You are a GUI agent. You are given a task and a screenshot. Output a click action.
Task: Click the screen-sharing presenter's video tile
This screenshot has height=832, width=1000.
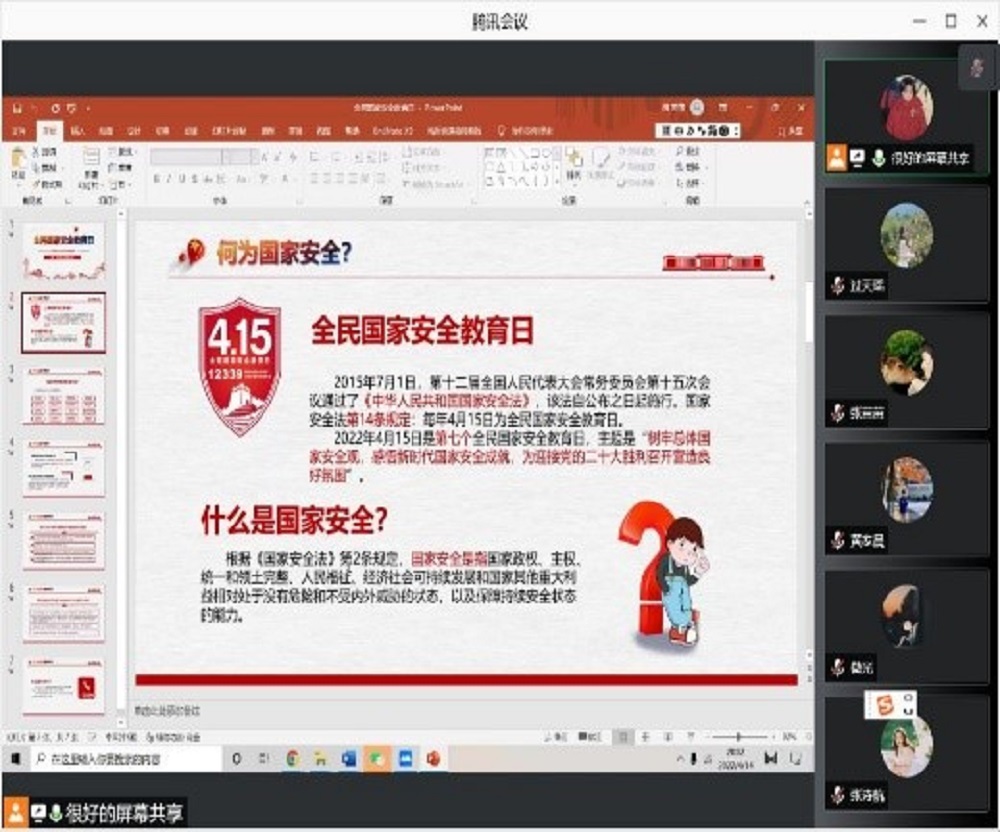[905, 115]
